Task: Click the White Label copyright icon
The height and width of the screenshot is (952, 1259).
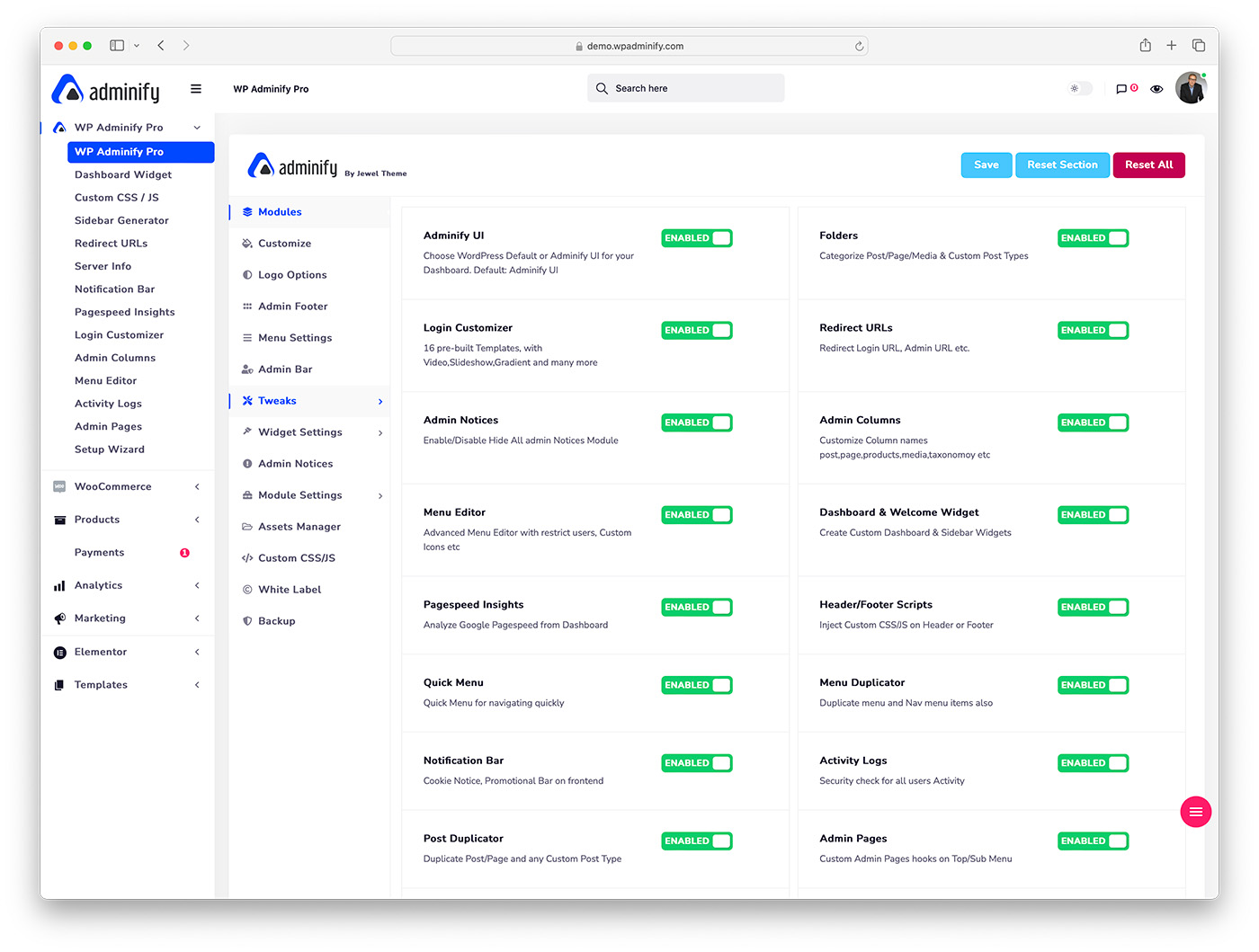Action: (x=247, y=590)
